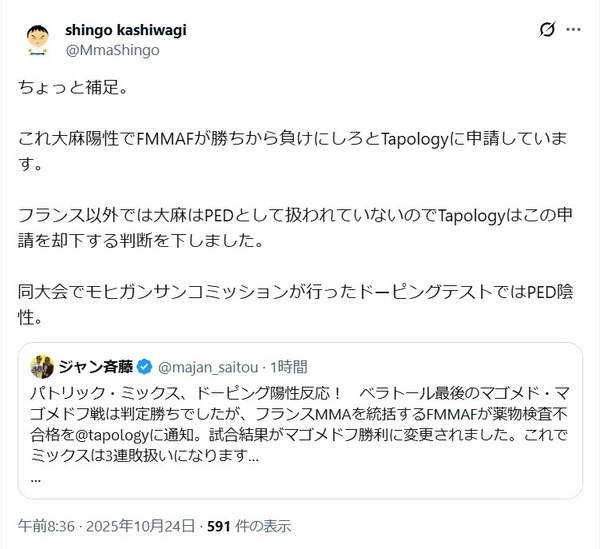Screen dimensions: 600x549
Task: Click the 591 件の表示 view count
Action: coord(249,526)
